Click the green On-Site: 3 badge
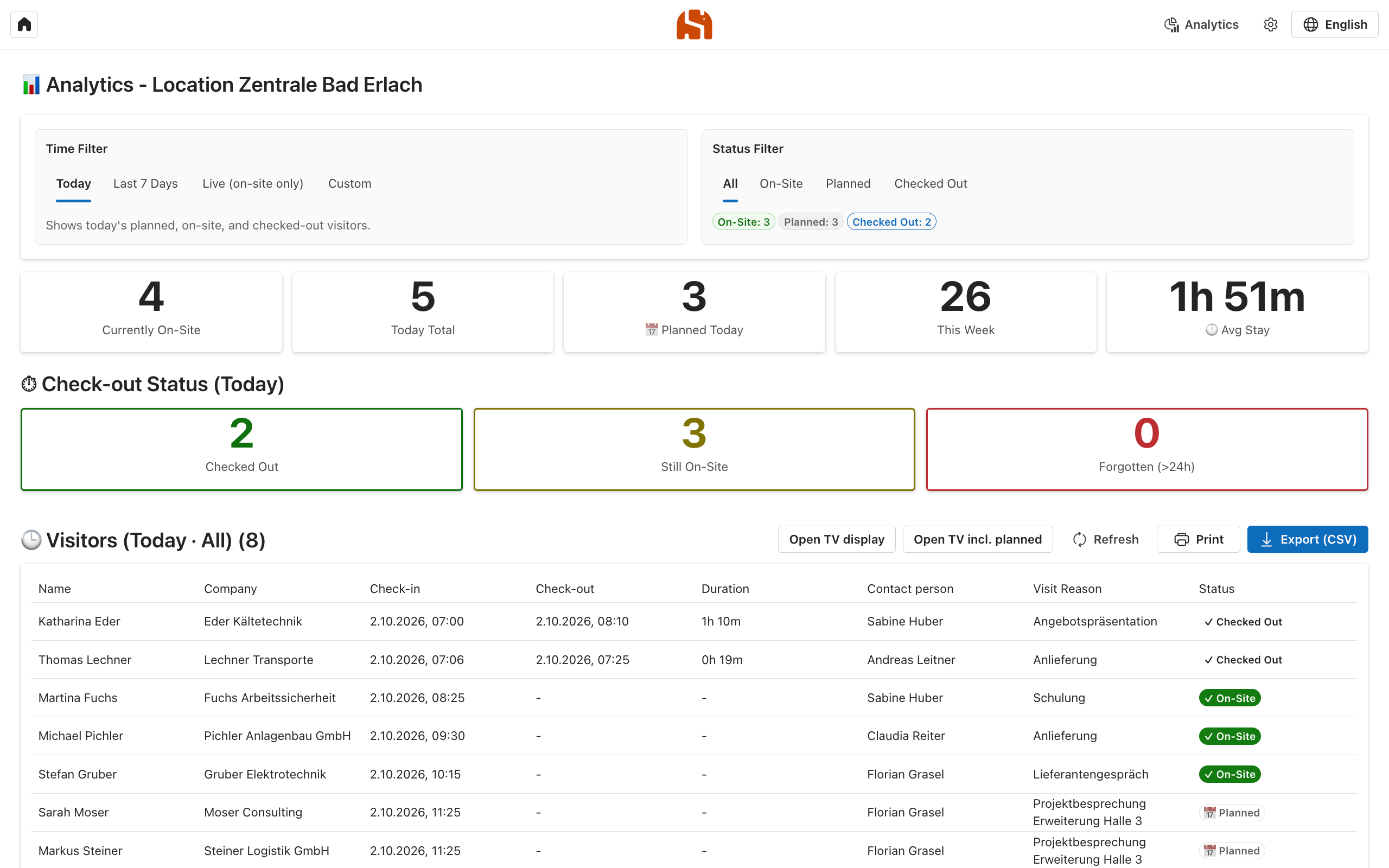The height and width of the screenshot is (868, 1389). coord(744,222)
